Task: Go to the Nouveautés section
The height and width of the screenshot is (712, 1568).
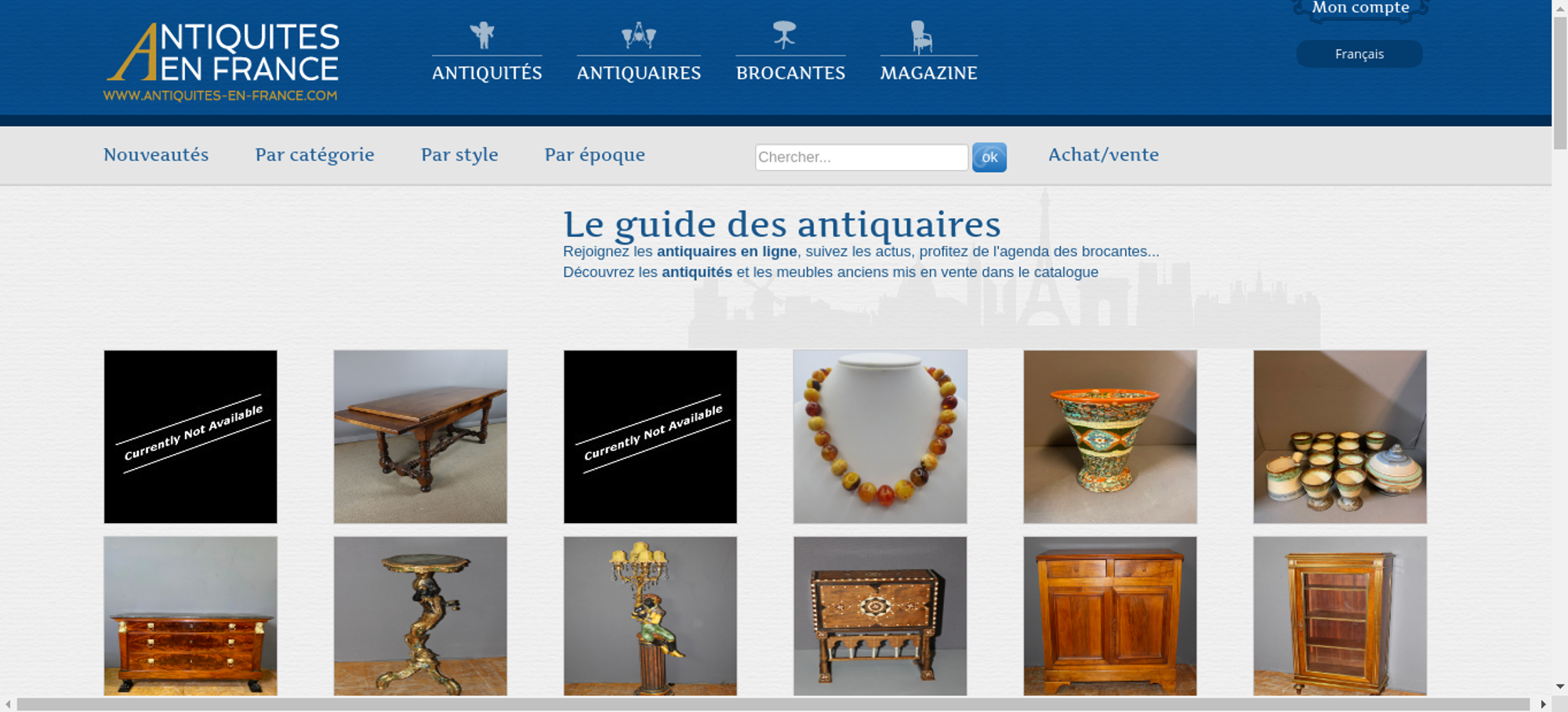Action: (156, 154)
